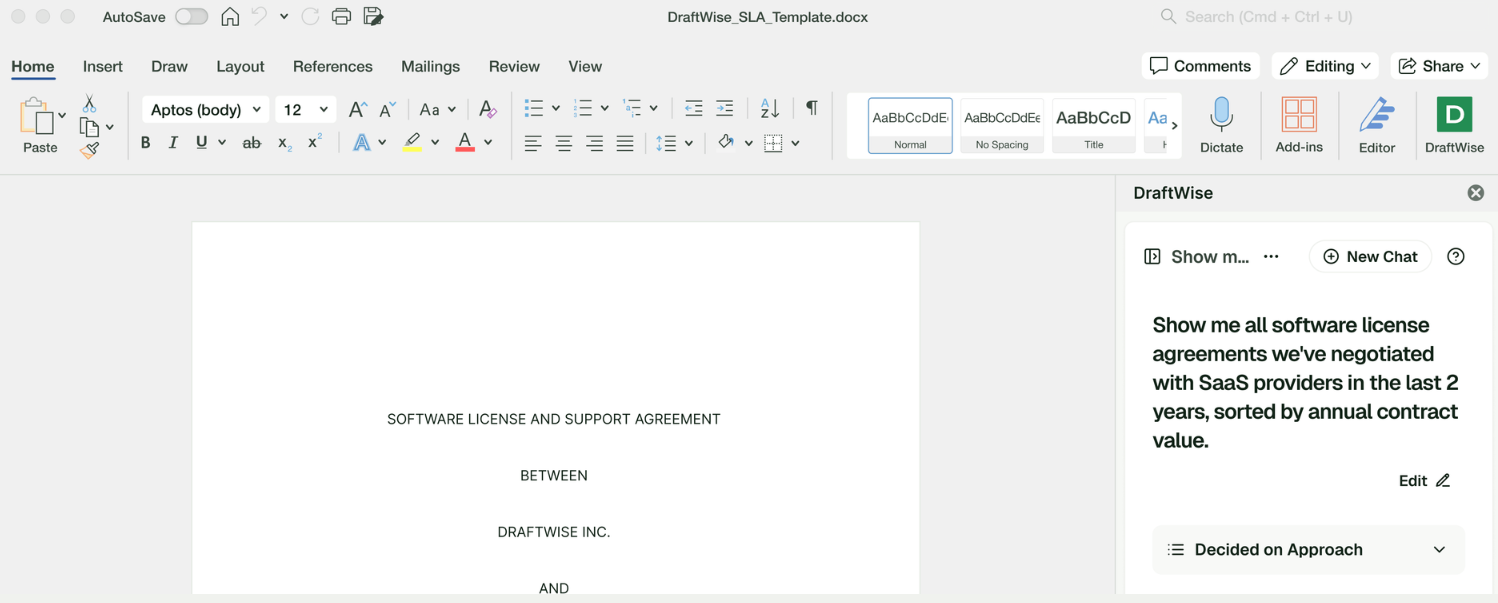Undo the last action
This screenshot has height=603, width=1498.
pyautogui.click(x=259, y=17)
